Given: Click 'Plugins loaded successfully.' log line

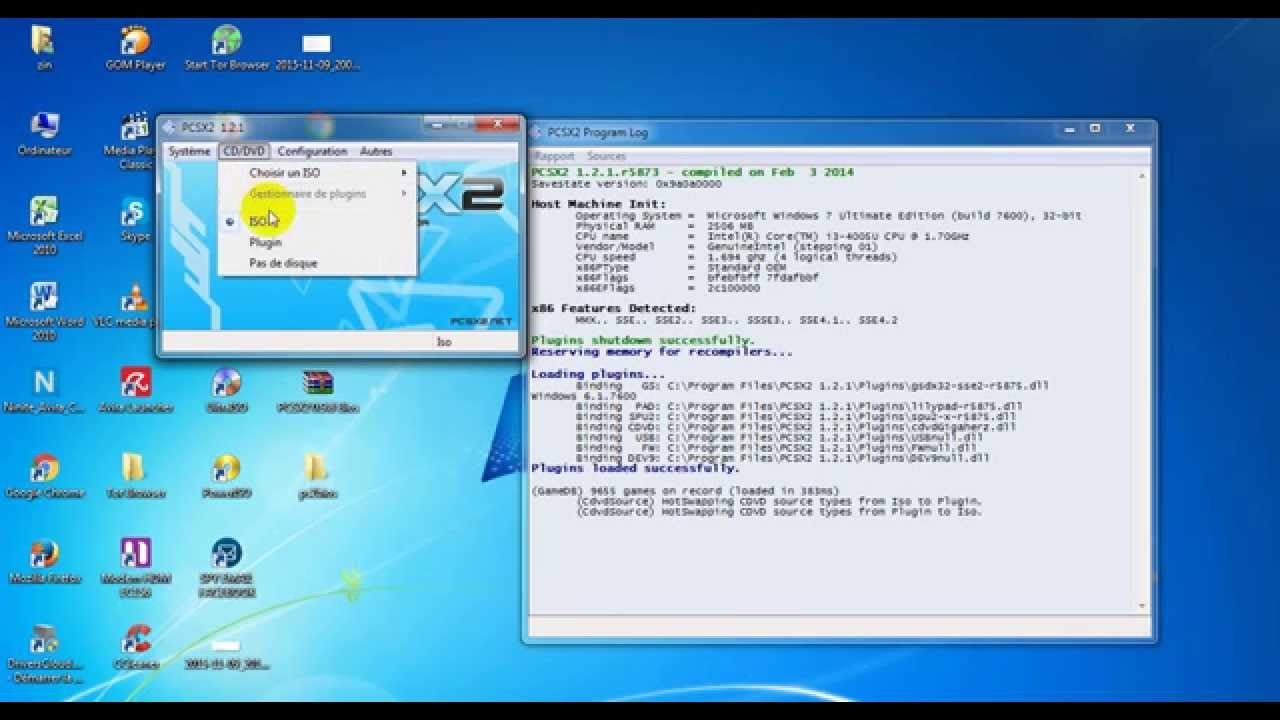Looking at the screenshot, I should point(635,468).
